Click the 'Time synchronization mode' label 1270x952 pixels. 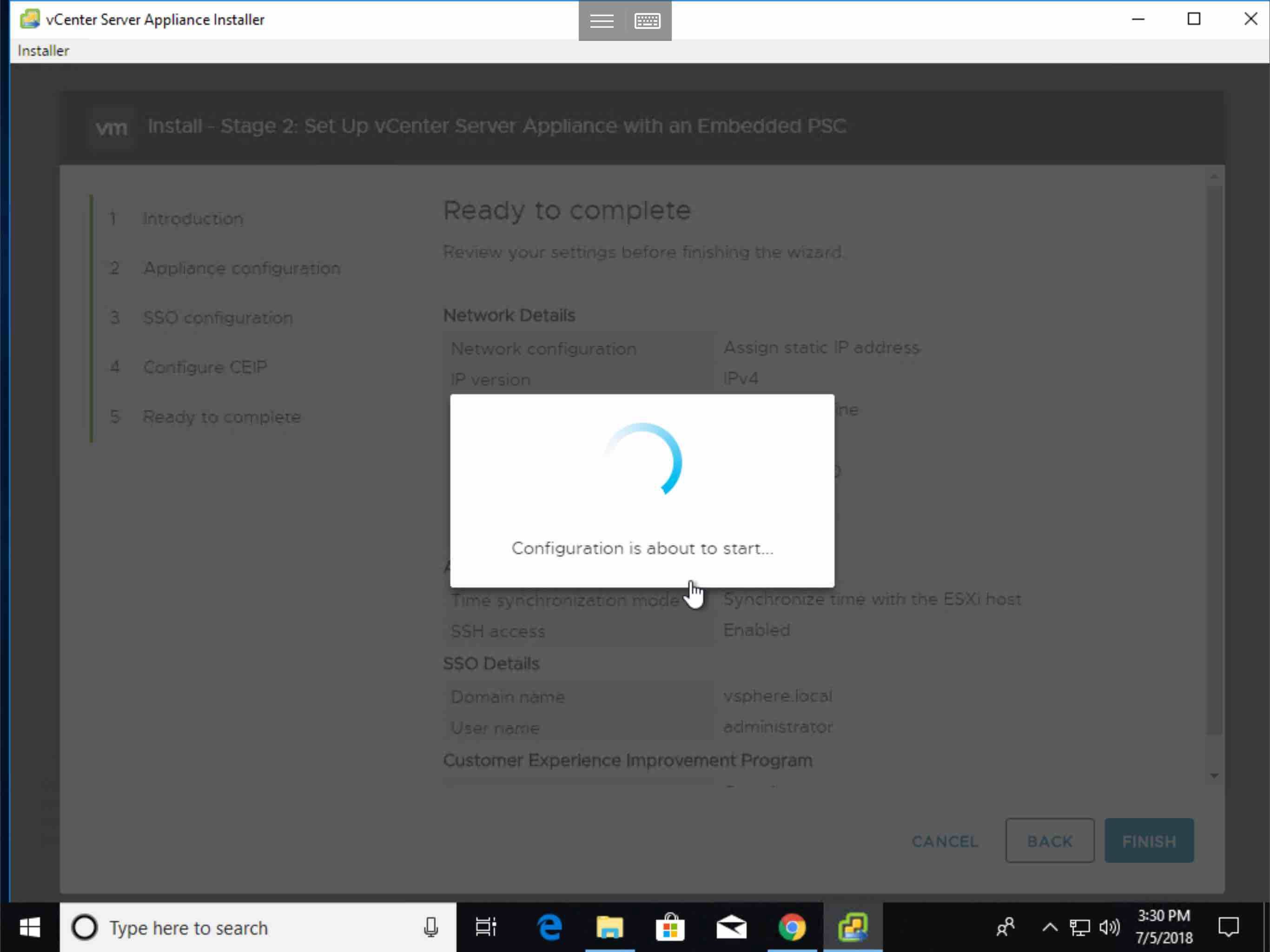(x=565, y=600)
